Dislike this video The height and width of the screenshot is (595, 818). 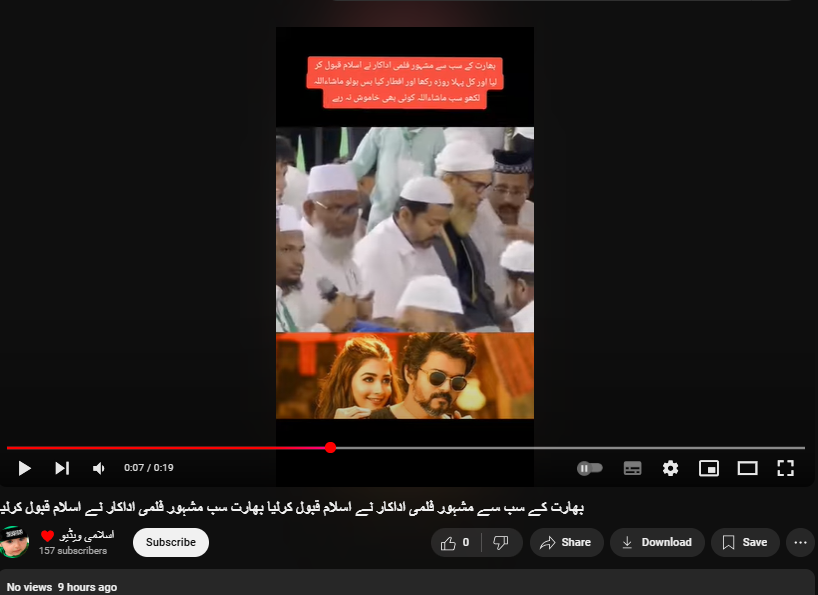tap(501, 542)
